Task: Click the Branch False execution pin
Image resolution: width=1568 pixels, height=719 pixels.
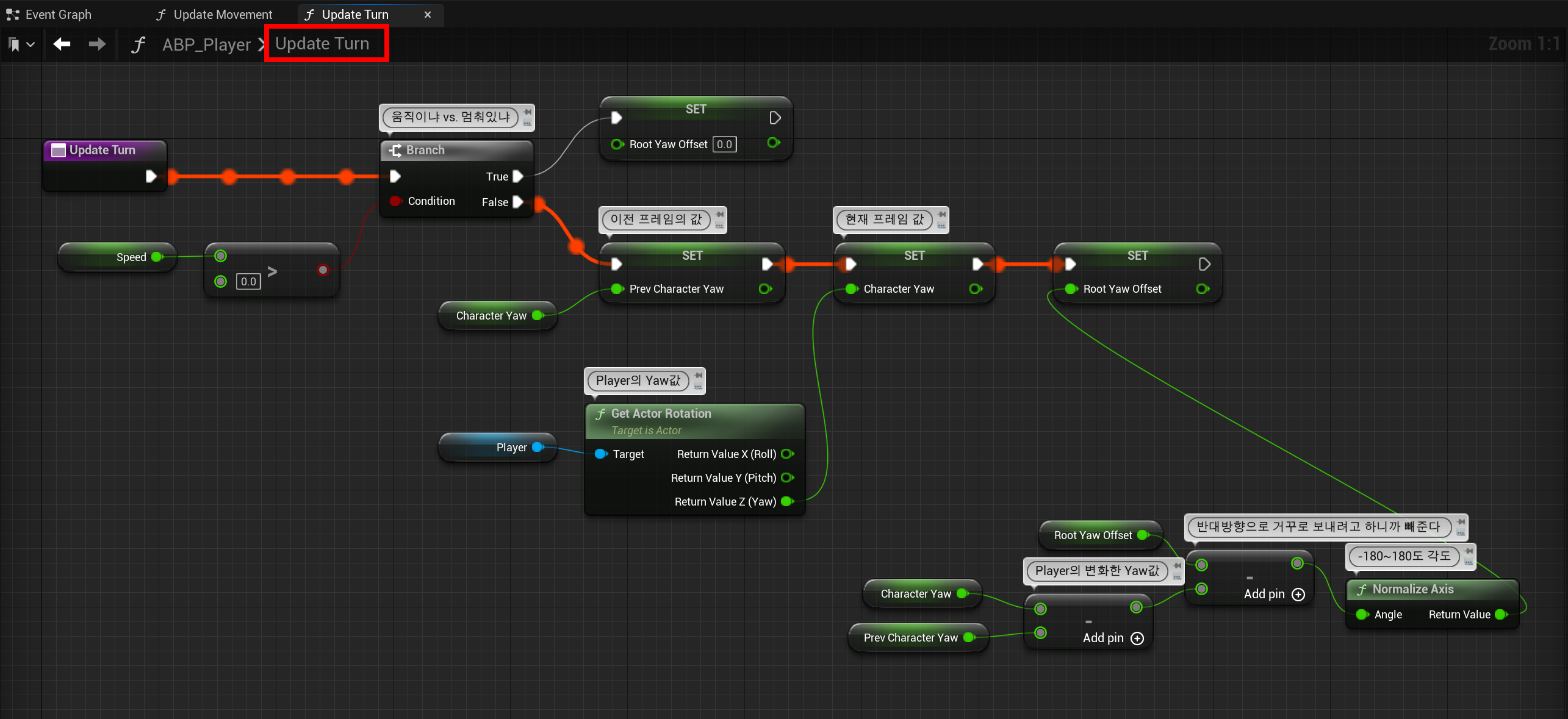Action: (518, 202)
